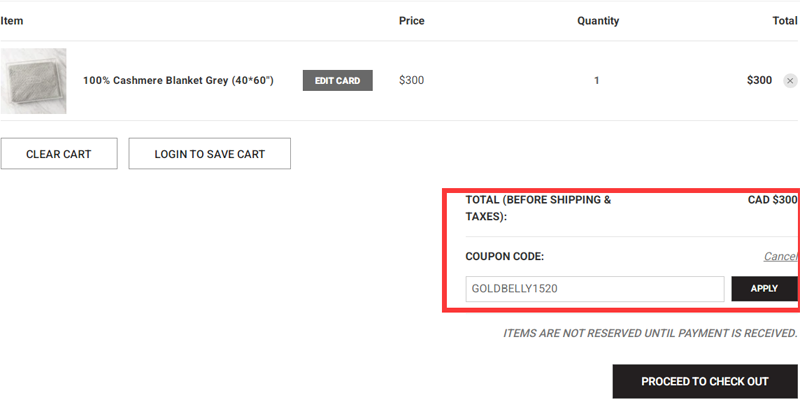This screenshot has width=800, height=400.
Task: Select LOGIN TO SAVE CART
Action: (210, 154)
